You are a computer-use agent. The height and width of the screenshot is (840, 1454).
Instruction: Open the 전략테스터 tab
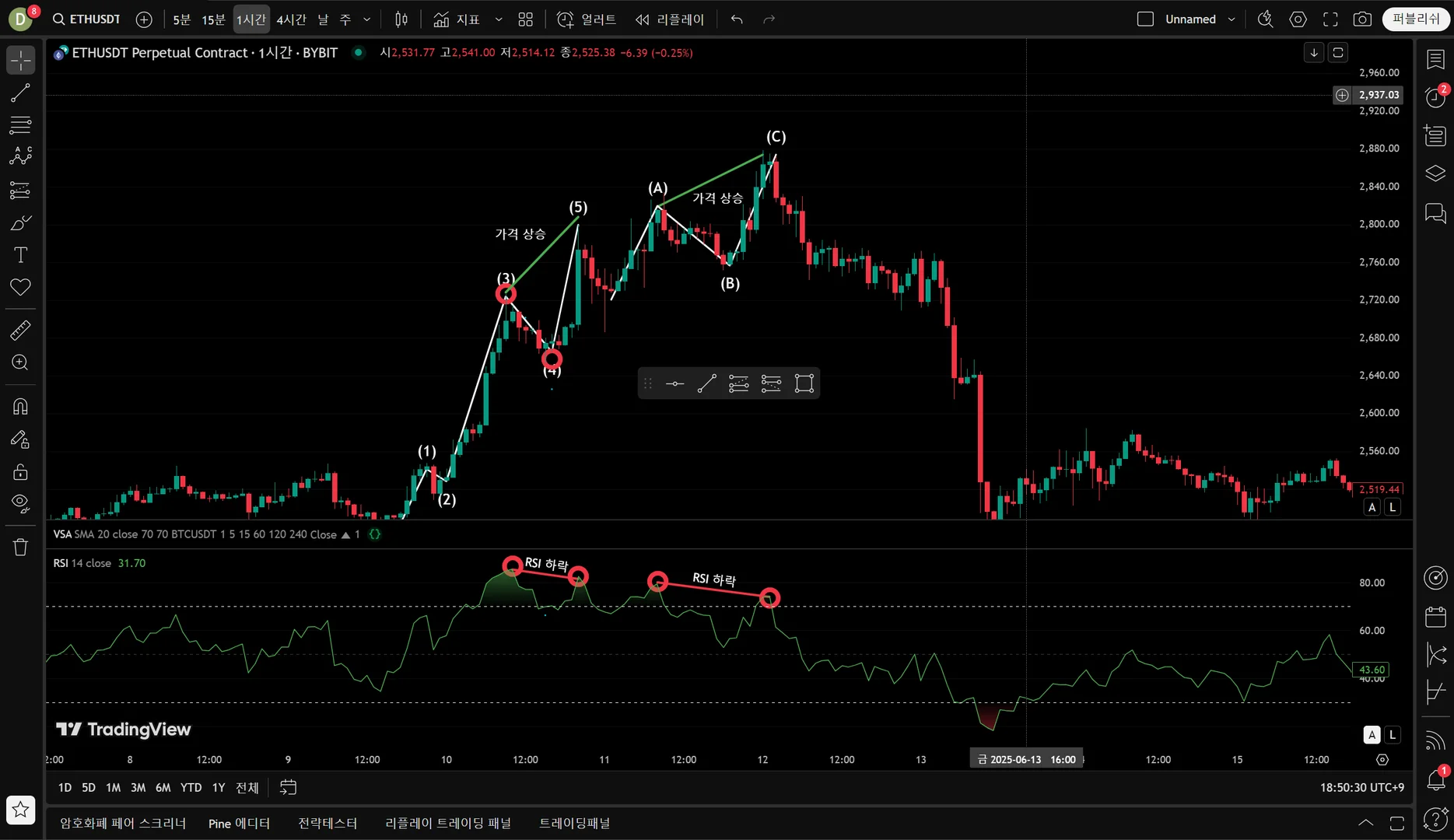pyautogui.click(x=328, y=824)
